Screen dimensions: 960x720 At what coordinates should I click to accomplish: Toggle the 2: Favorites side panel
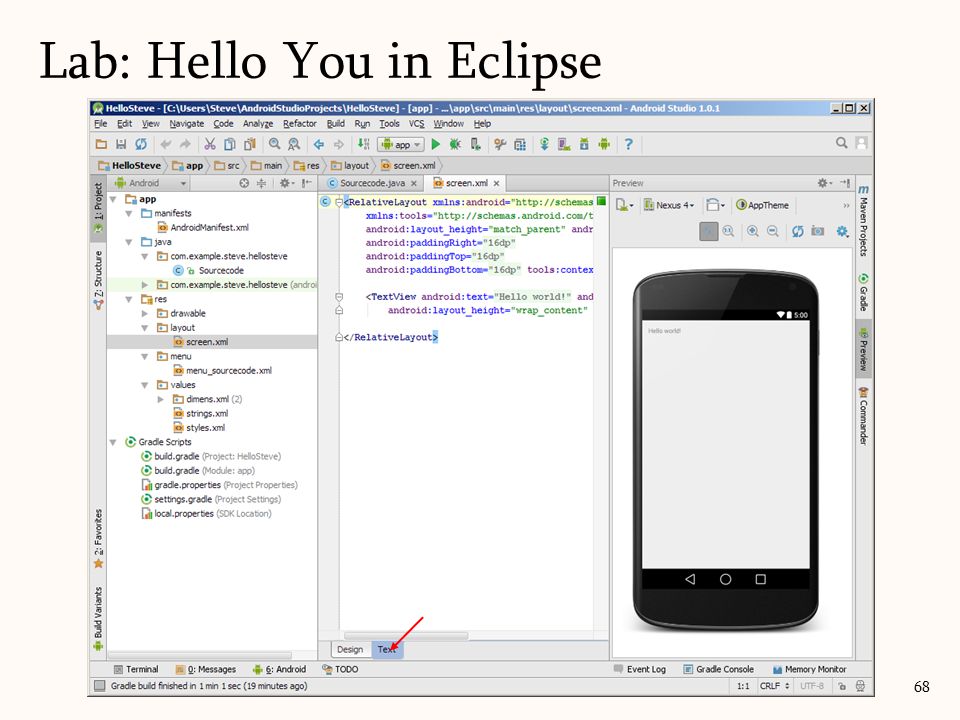point(98,538)
